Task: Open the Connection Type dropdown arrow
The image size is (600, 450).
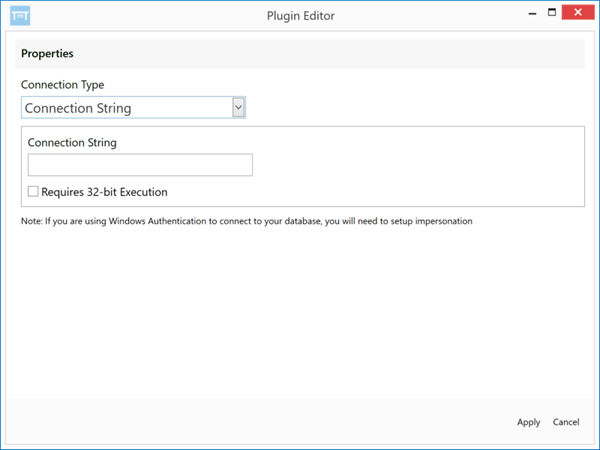Action: pyautogui.click(x=238, y=108)
